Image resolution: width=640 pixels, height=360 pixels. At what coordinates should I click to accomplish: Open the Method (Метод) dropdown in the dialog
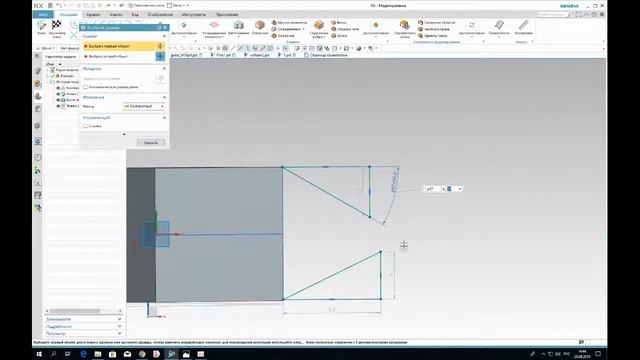[144, 106]
